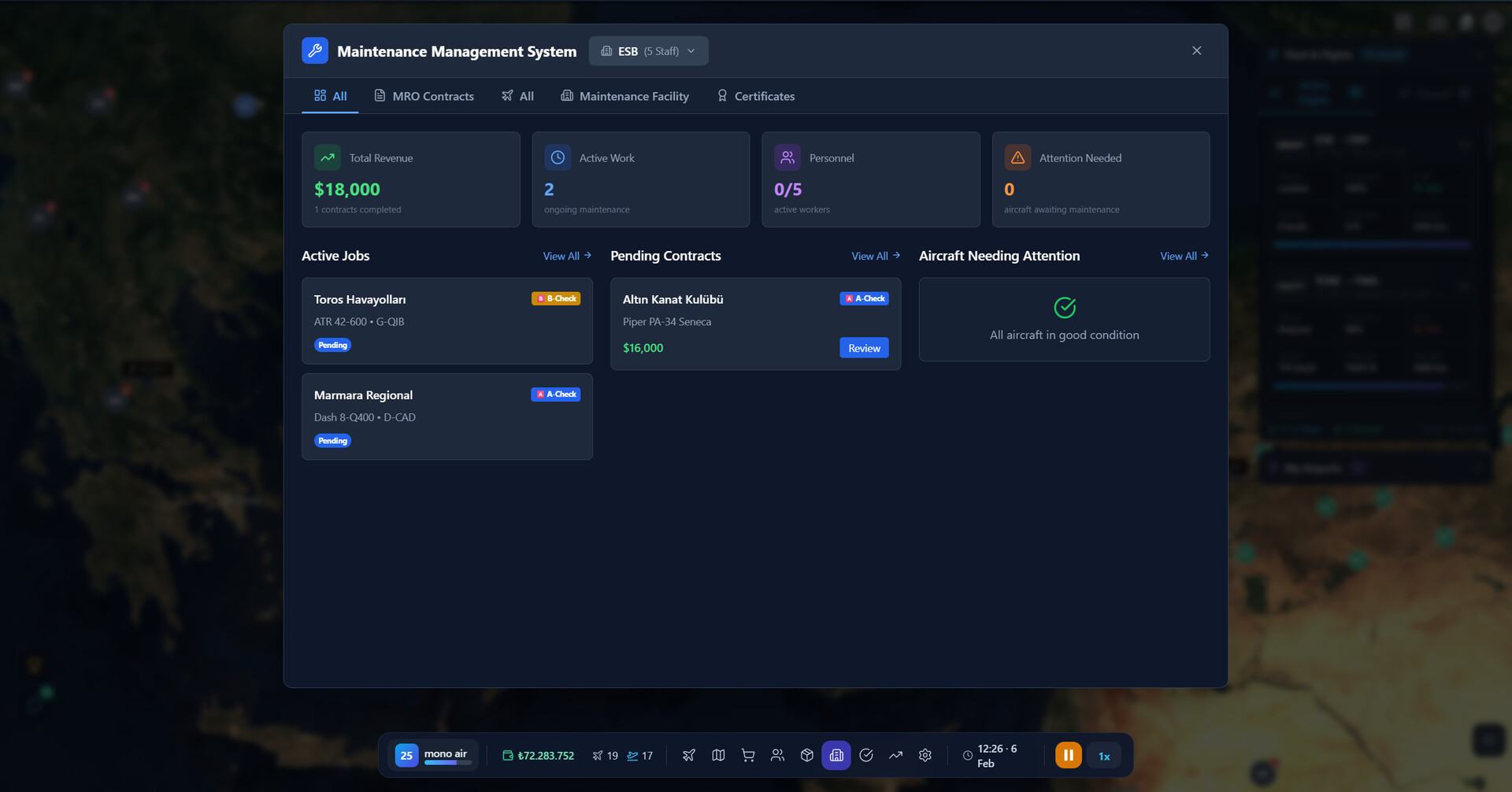
Task: Open the settings gear icon
Action: click(x=925, y=756)
